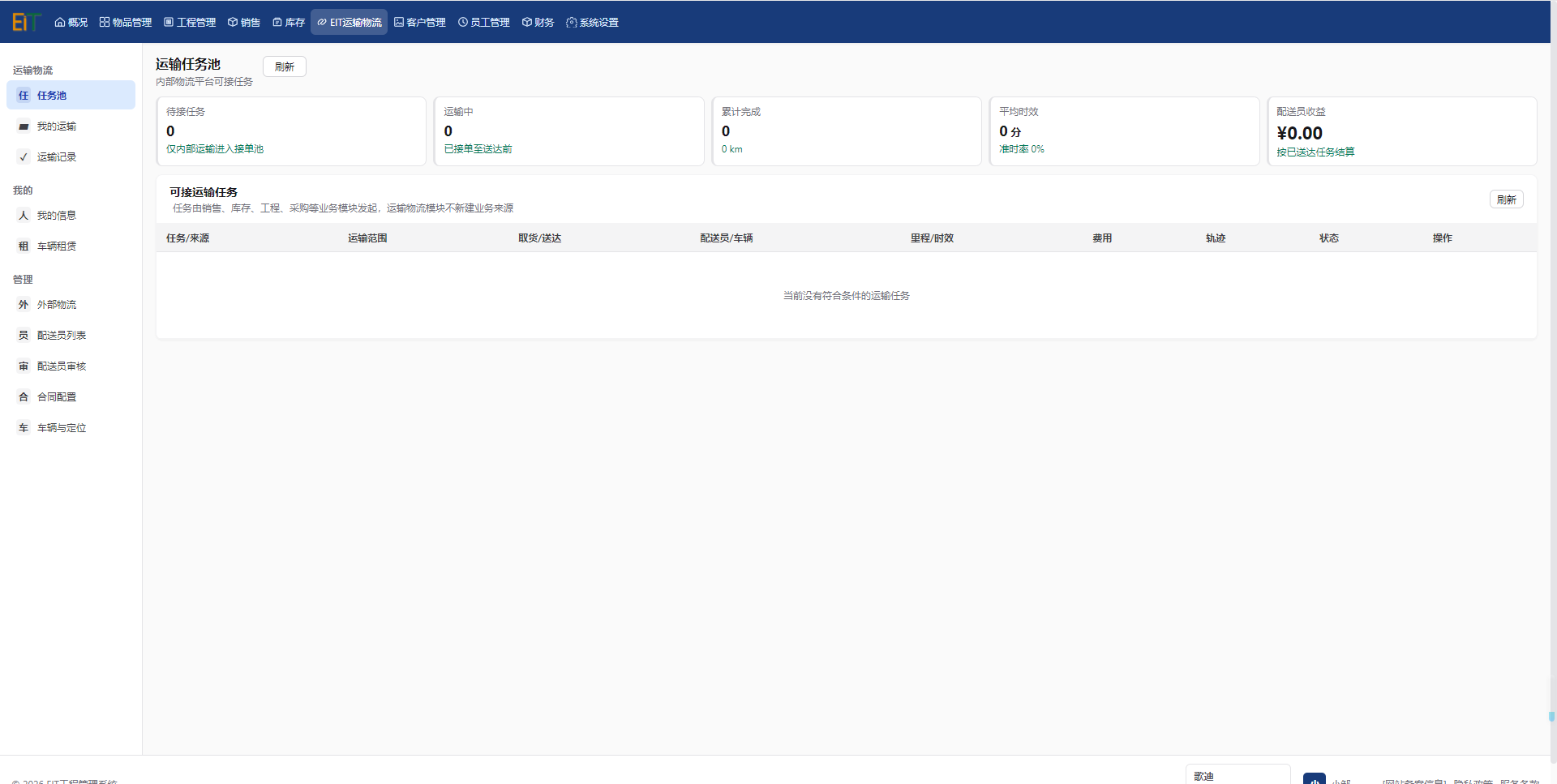Click the 平均时效 stat card
Screen dimensions: 1557x784
pyautogui.click(x=1124, y=131)
